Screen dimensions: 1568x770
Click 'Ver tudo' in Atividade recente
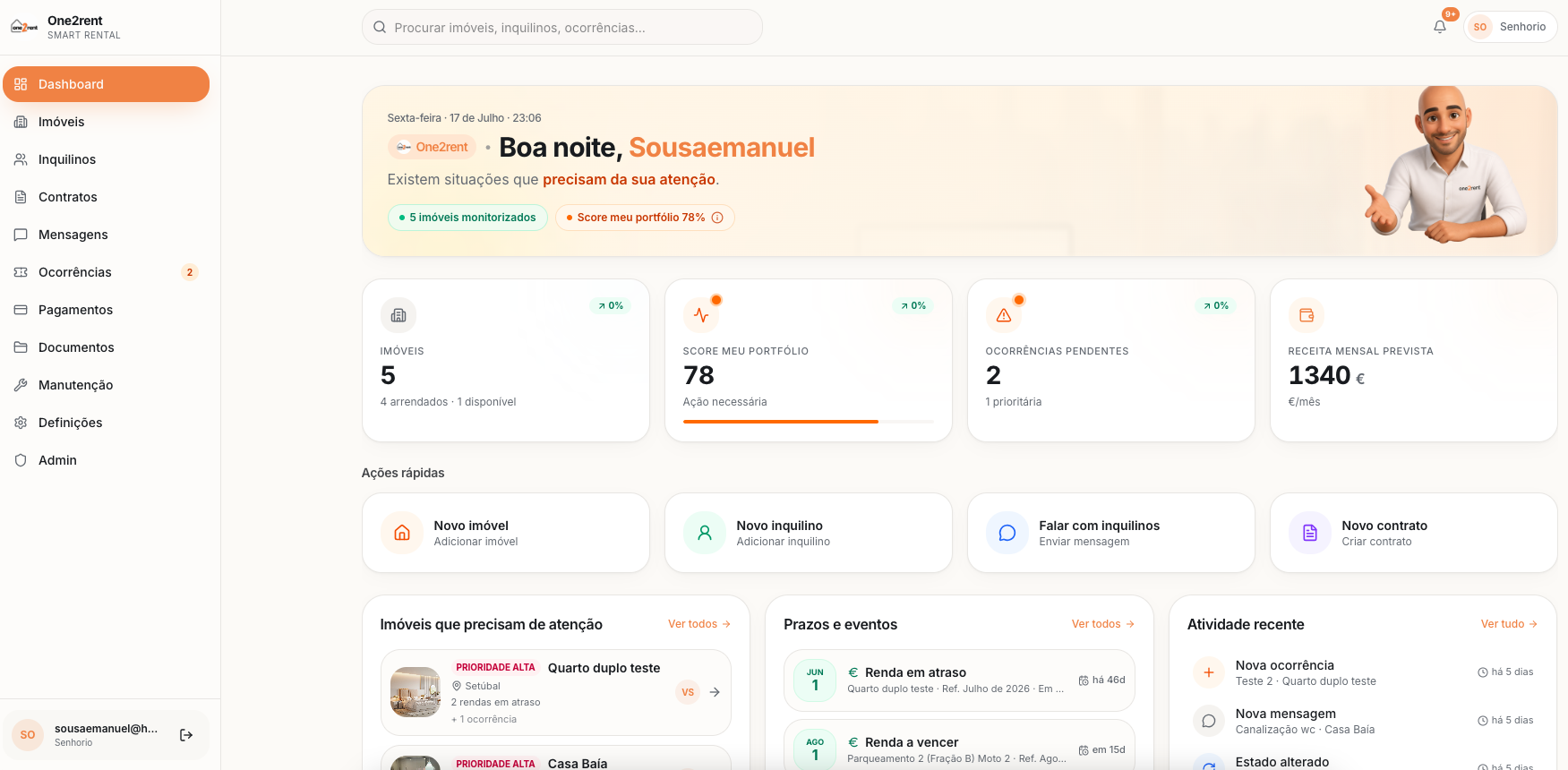tap(1510, 624)
